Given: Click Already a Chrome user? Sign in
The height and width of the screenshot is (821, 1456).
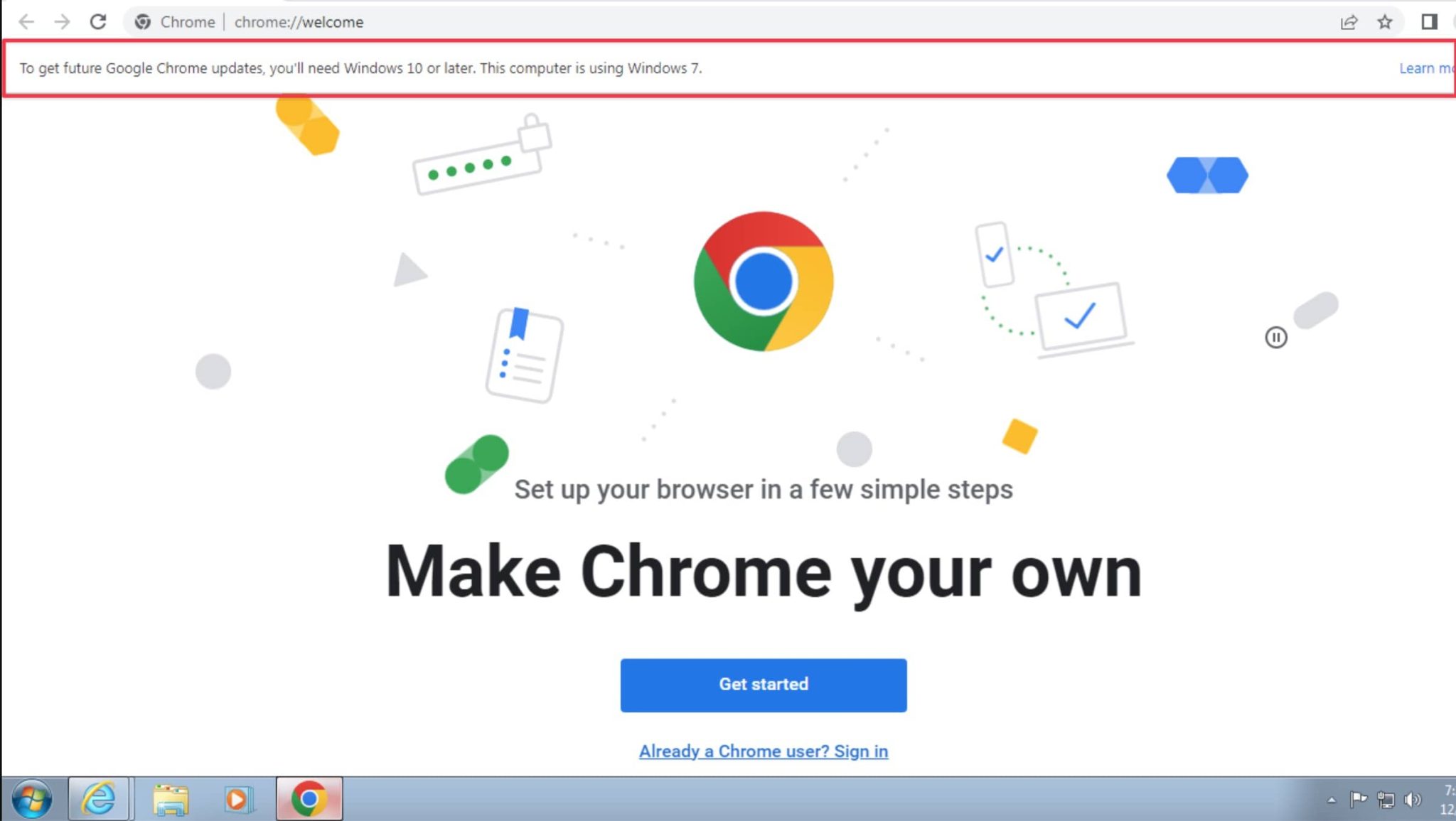Looking at the screenshot, I should click(763, 751).
